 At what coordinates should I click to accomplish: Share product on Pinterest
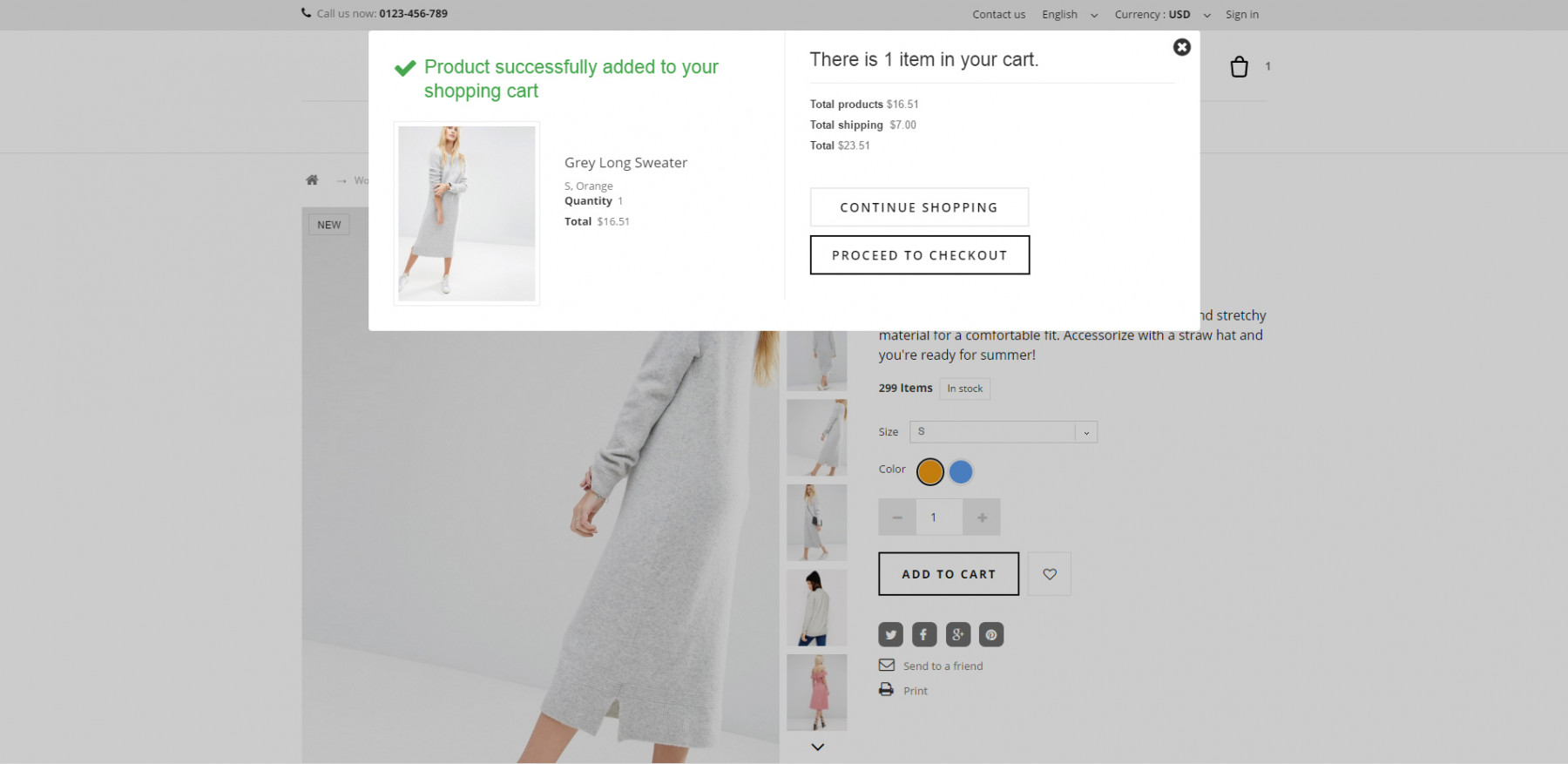click(x=991, y=634)
